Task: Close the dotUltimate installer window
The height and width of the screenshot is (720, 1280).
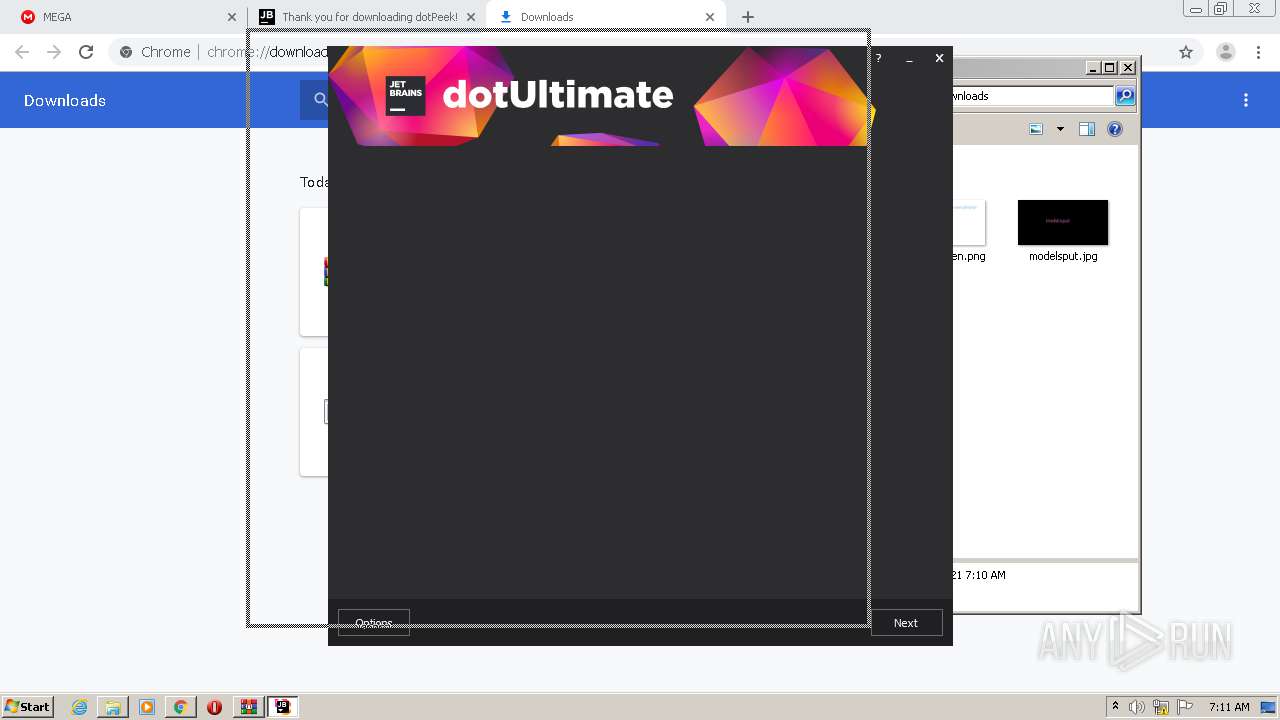Action: click(x=939, y=59)
